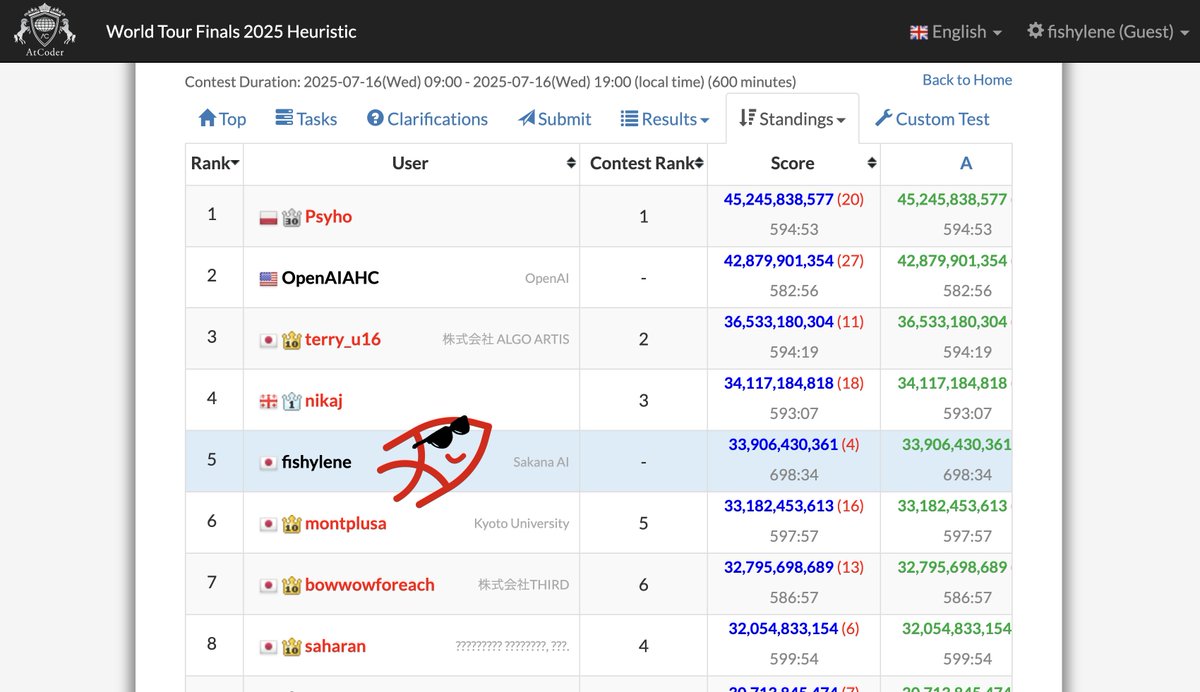Open Psyho's user profile
This screenshot has width=1200, height=692.
328,217
